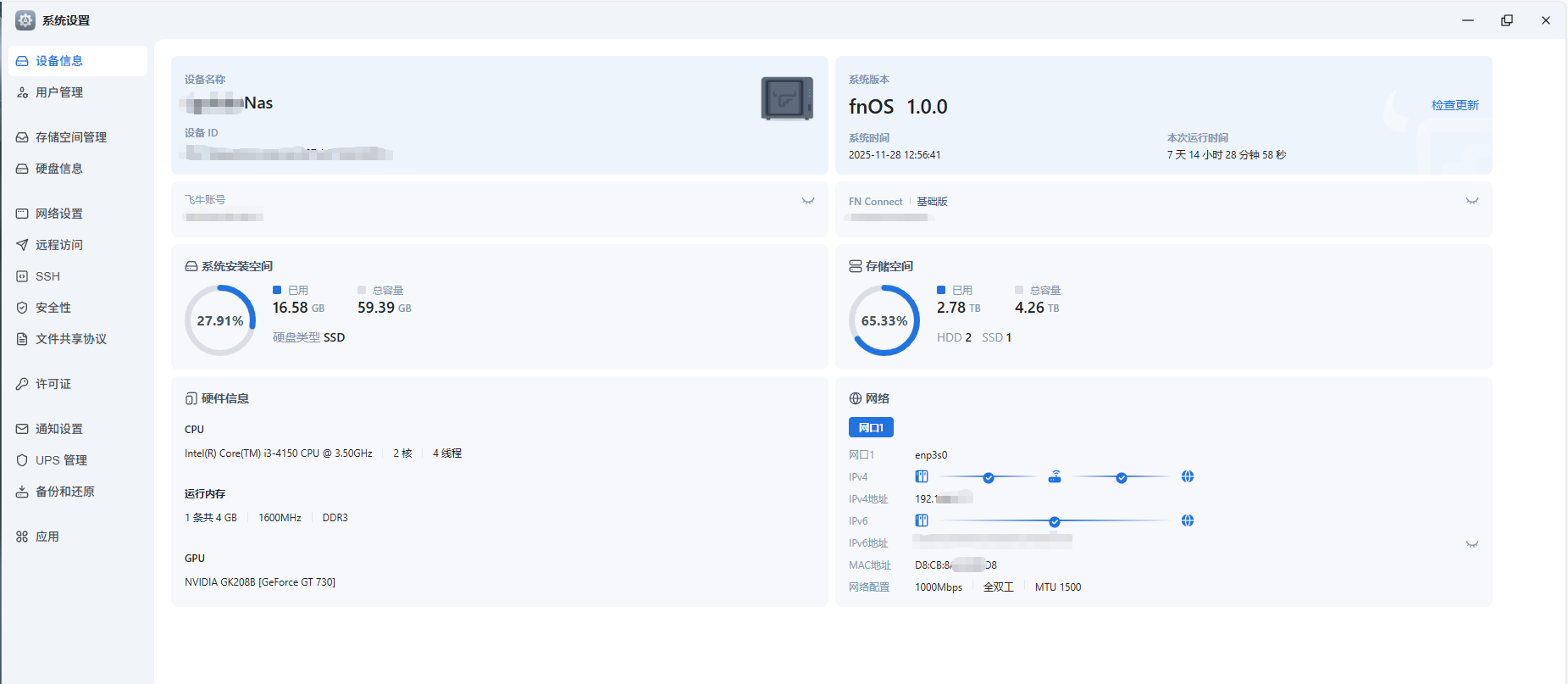Show the hidden FN Connect info

[x=1472, y=201]
